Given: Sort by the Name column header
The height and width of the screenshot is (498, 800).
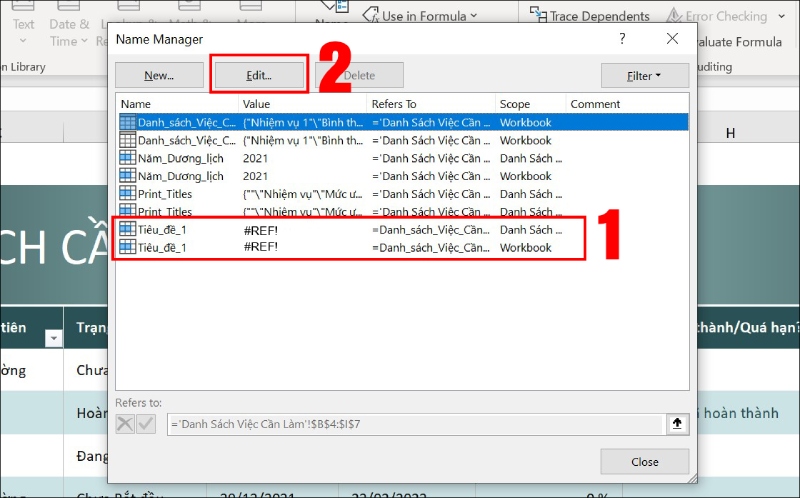Looking at the screenshot, I should [x=177, y=104].
